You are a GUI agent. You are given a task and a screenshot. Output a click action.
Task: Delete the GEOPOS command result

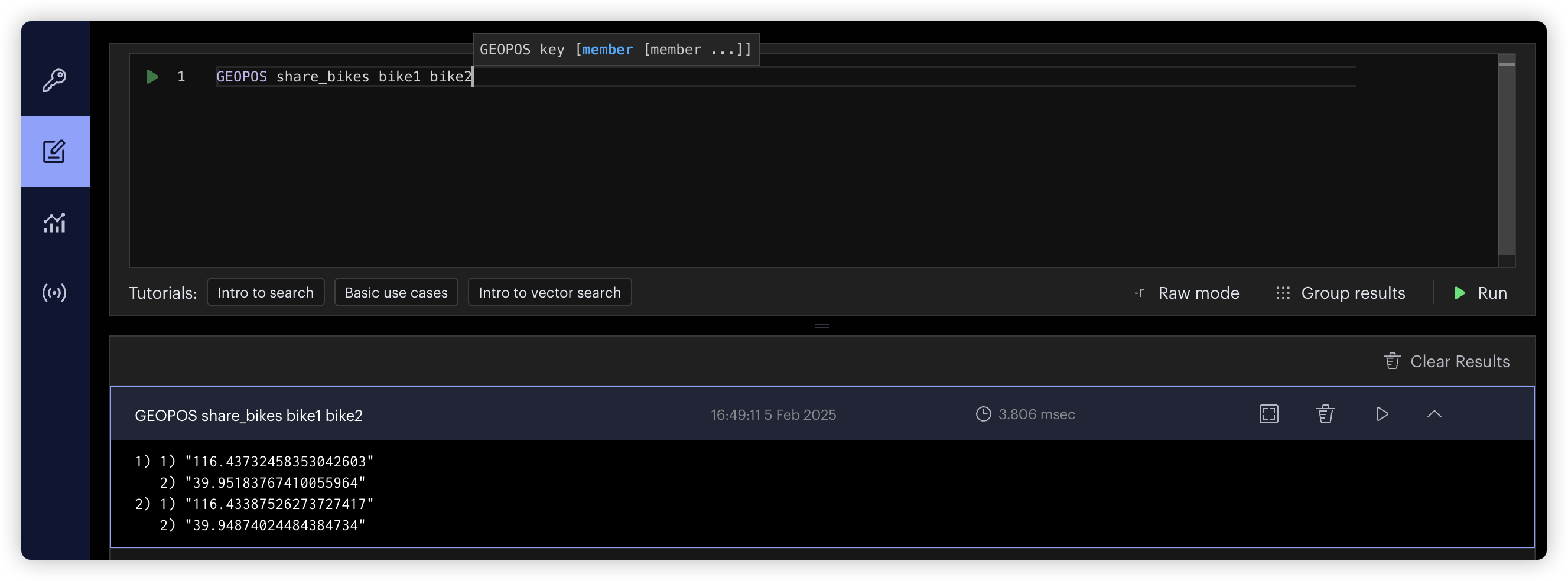[1325, 414]
